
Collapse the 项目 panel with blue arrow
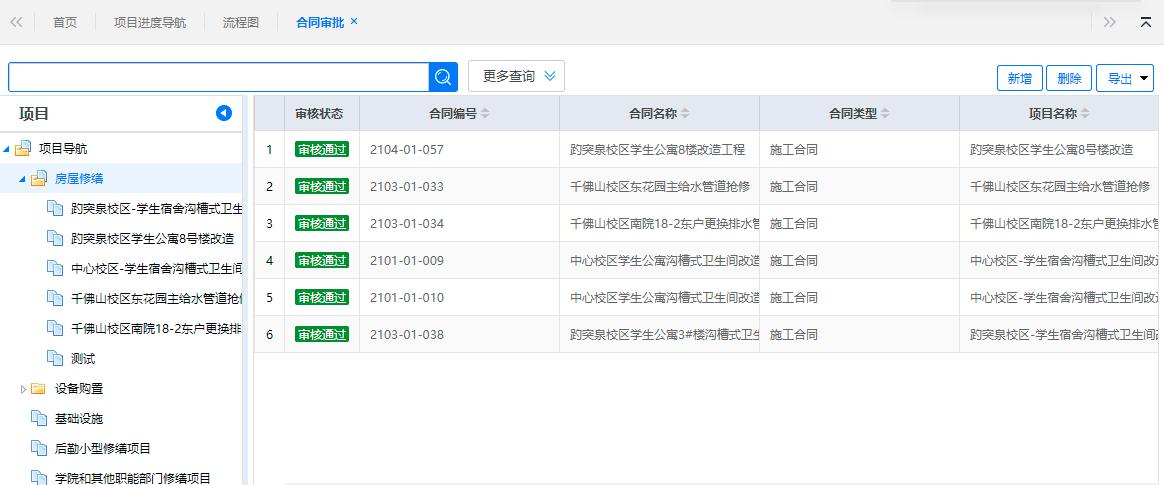pos(224,114)
